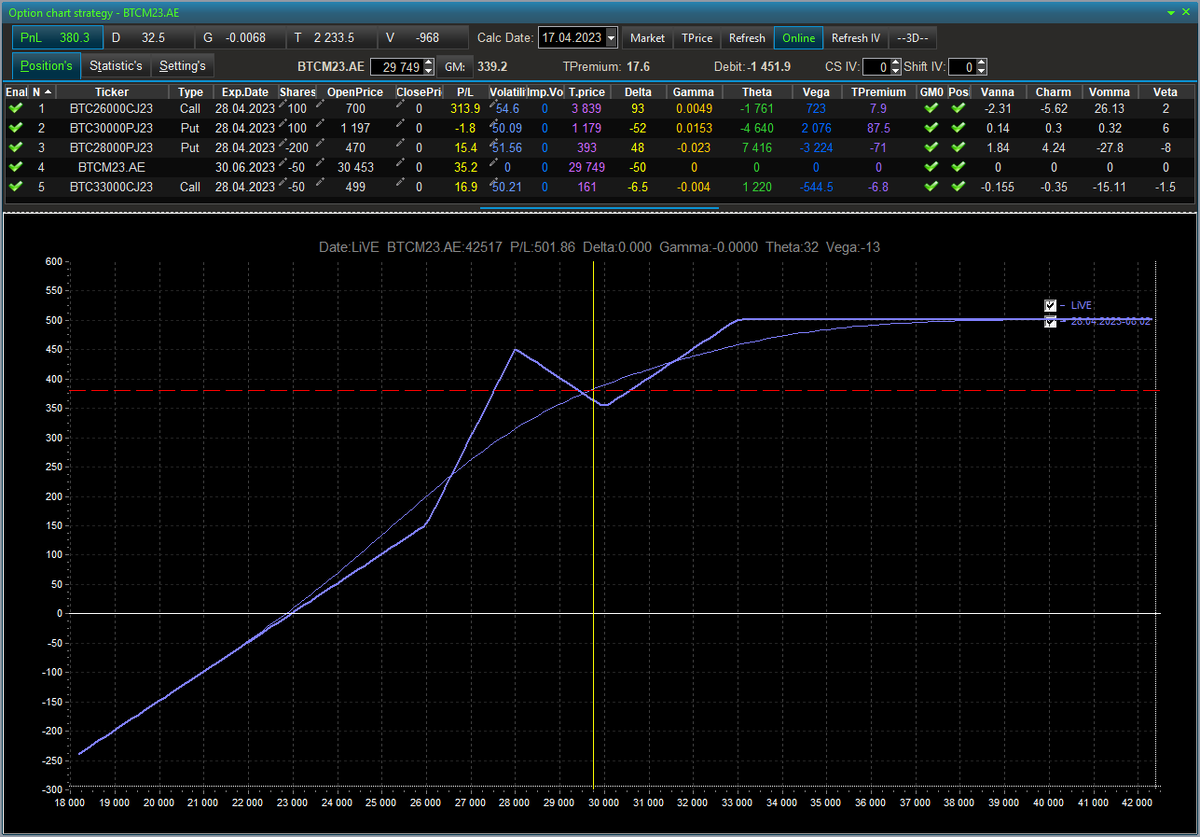
Task: Edit ClosePrice pencil for BTC28000PJ23 row
Action: (400, 142)
